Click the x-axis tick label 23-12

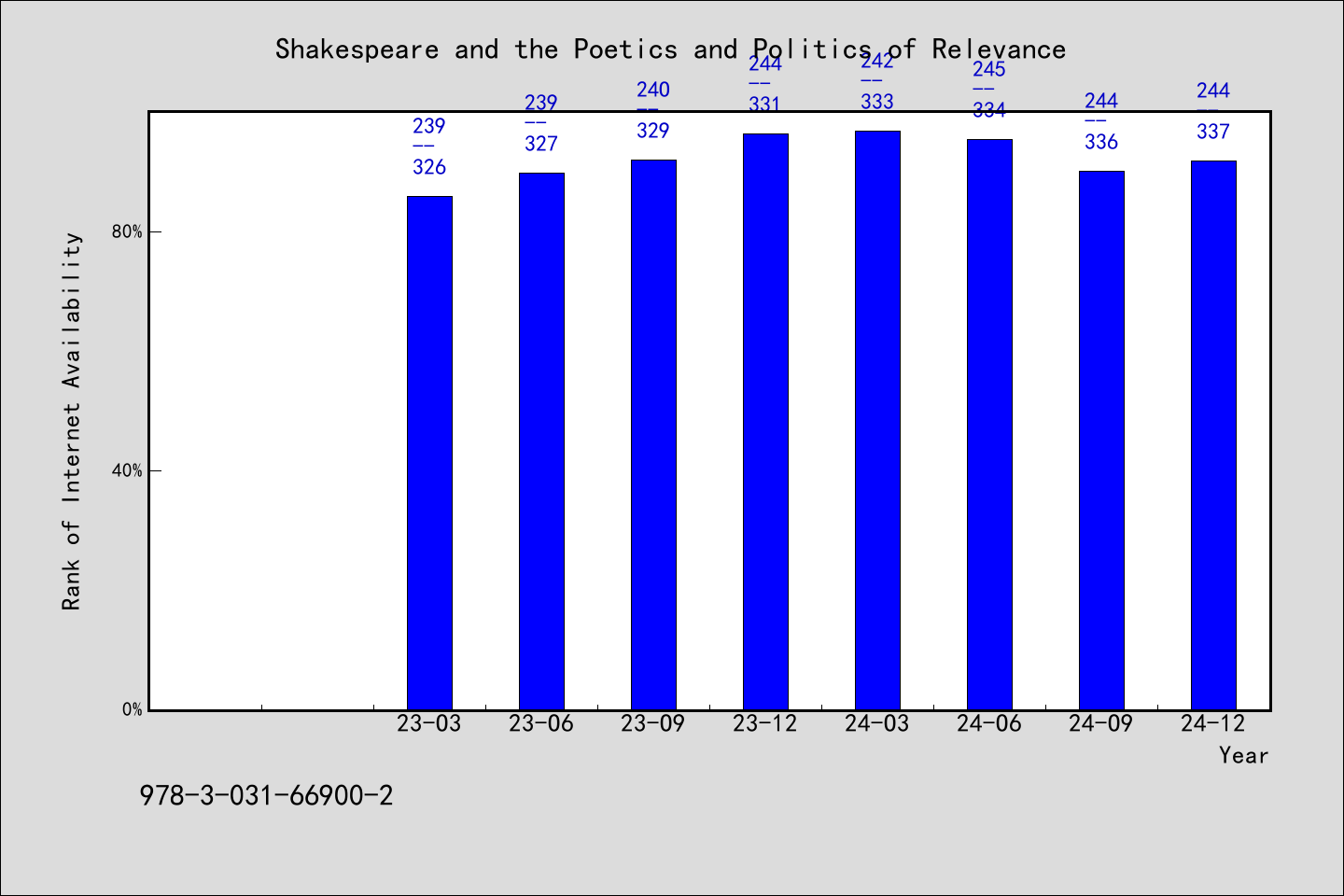(765, 724)
